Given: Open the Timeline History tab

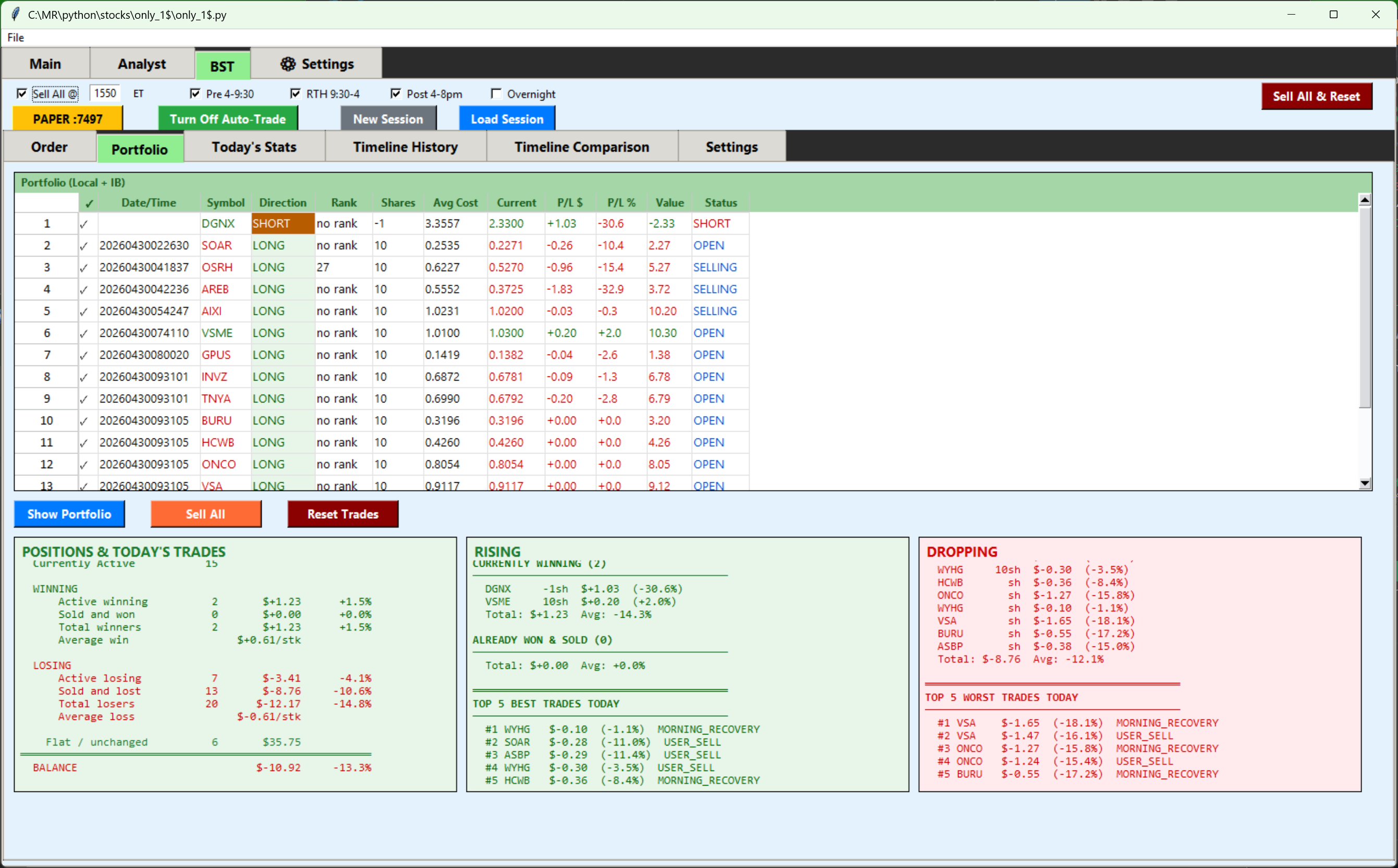Looking at the screenshot, I should pyautogui.click(x=405, y=147).
